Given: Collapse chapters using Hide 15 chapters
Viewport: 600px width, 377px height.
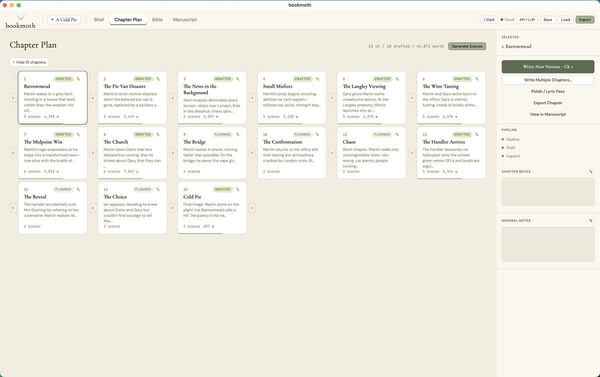Looking at the screenshot, I should click(x=29, y=62).
